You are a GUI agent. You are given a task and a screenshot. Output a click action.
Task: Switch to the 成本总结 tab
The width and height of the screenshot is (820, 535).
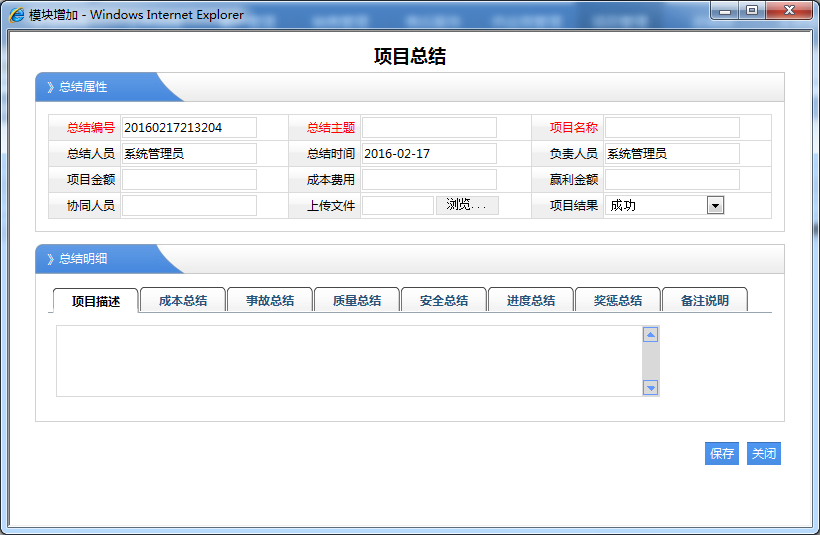tap(183, 300)
